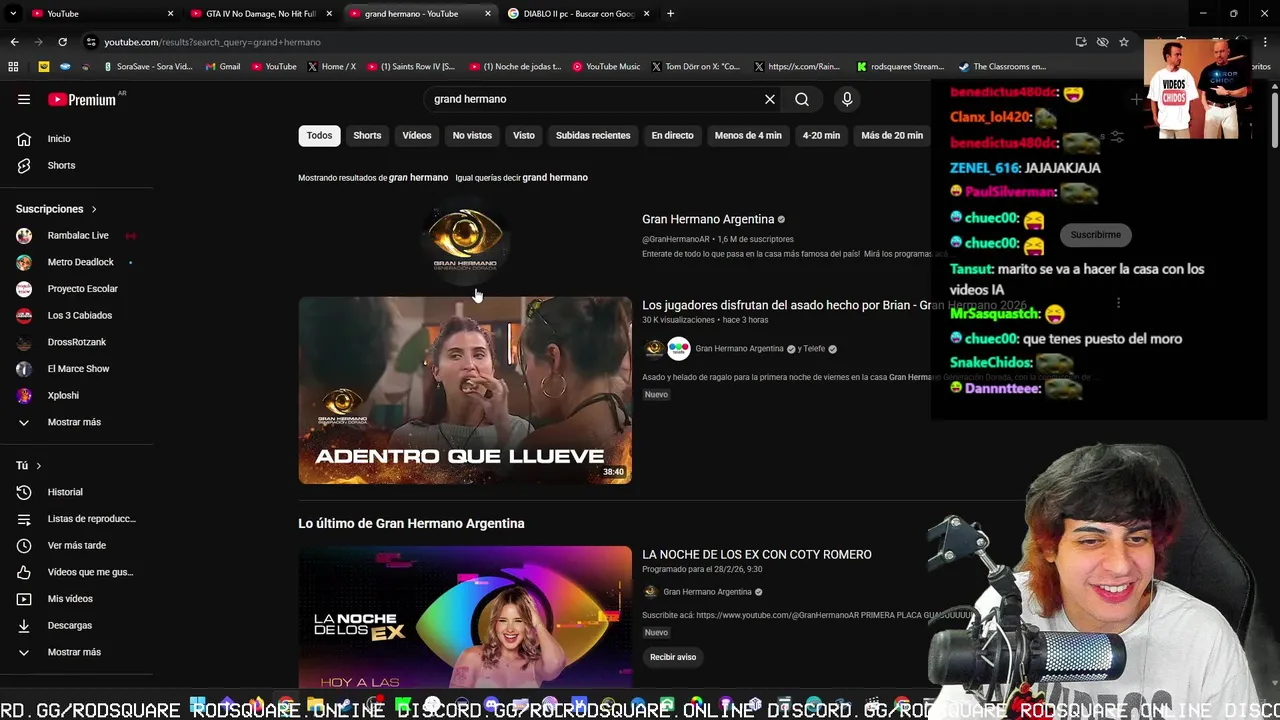This screenshot has width=1280, height=720.
Task: Open Gran Hermano Argentina channel name
Action: pos(708,219)
